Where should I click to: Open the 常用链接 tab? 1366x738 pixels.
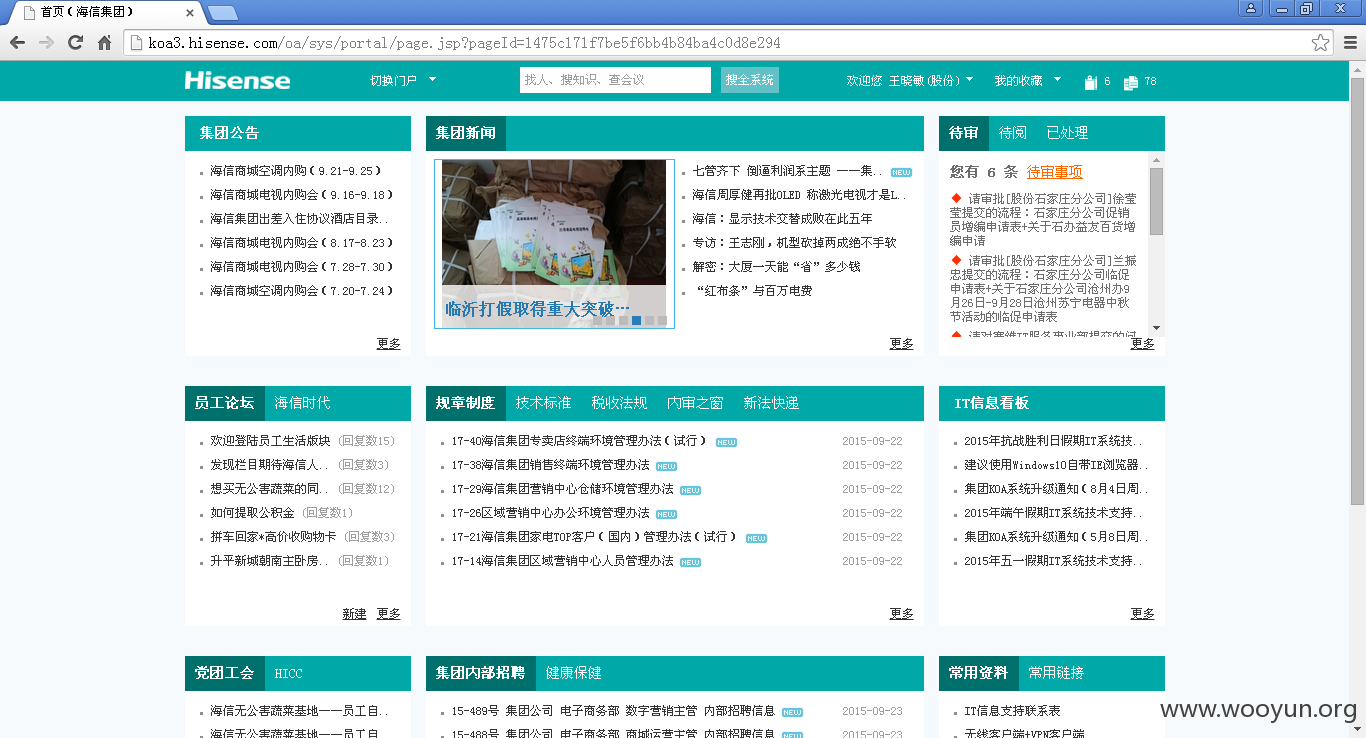pyautogui.click(x=1056, y=673)
